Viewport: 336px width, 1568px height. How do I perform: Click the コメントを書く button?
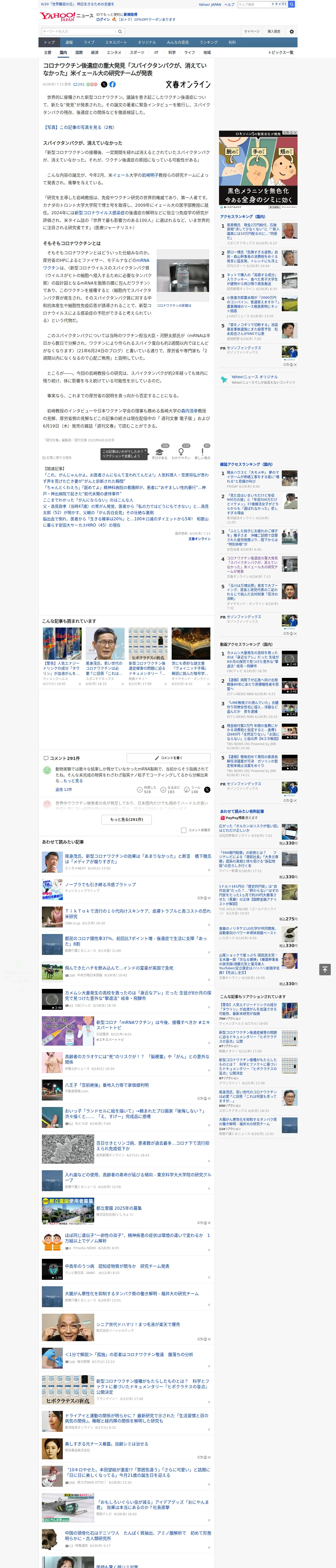tap(169, 758)
